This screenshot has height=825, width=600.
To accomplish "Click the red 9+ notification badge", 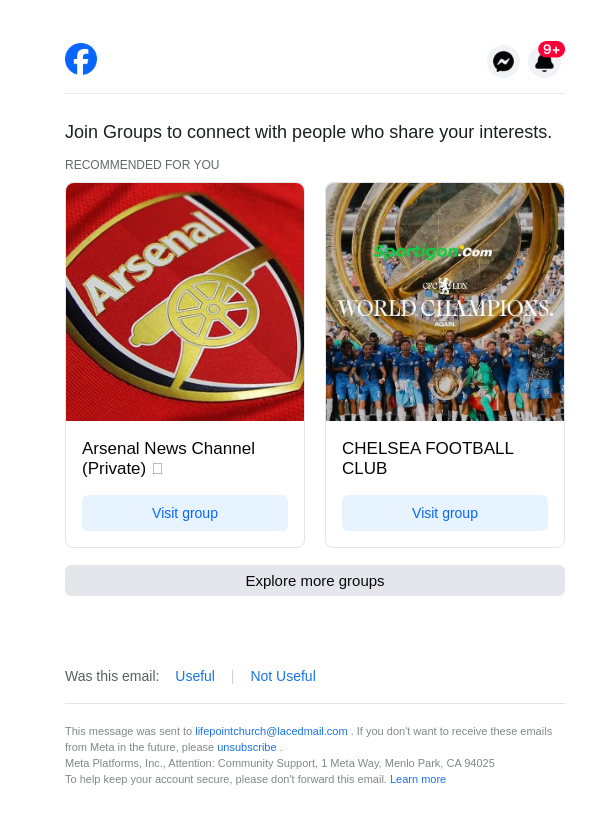I will [551, 49].
